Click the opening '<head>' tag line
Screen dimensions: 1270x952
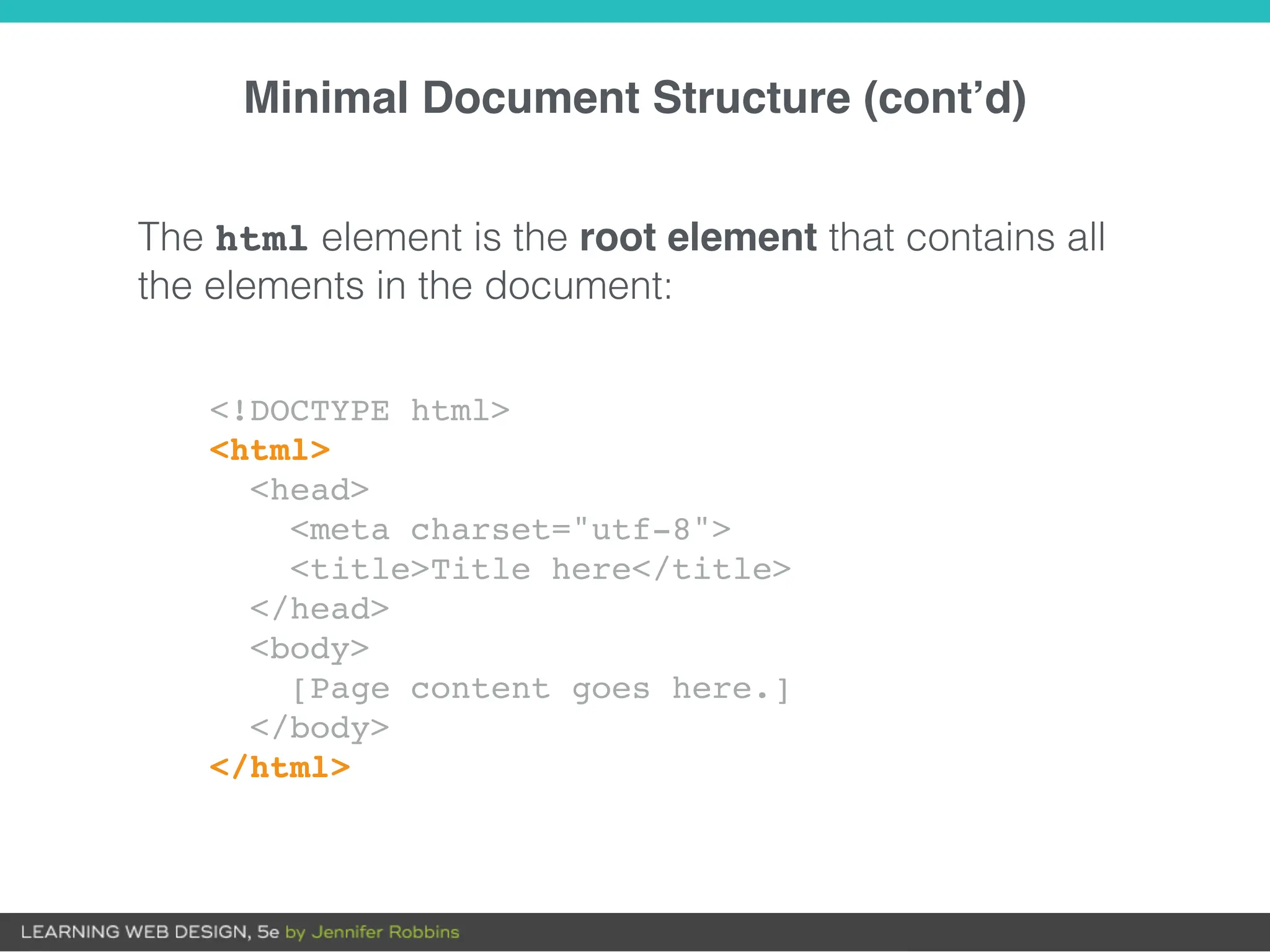pos(309,490)
